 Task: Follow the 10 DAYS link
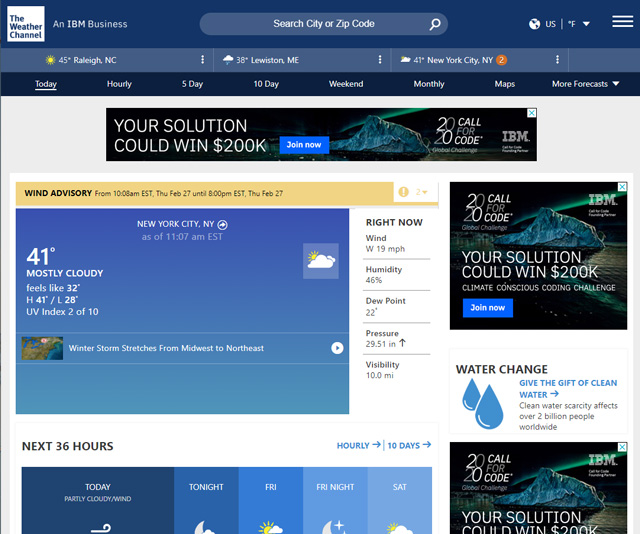pyautogui.click(x=409, y=445)
